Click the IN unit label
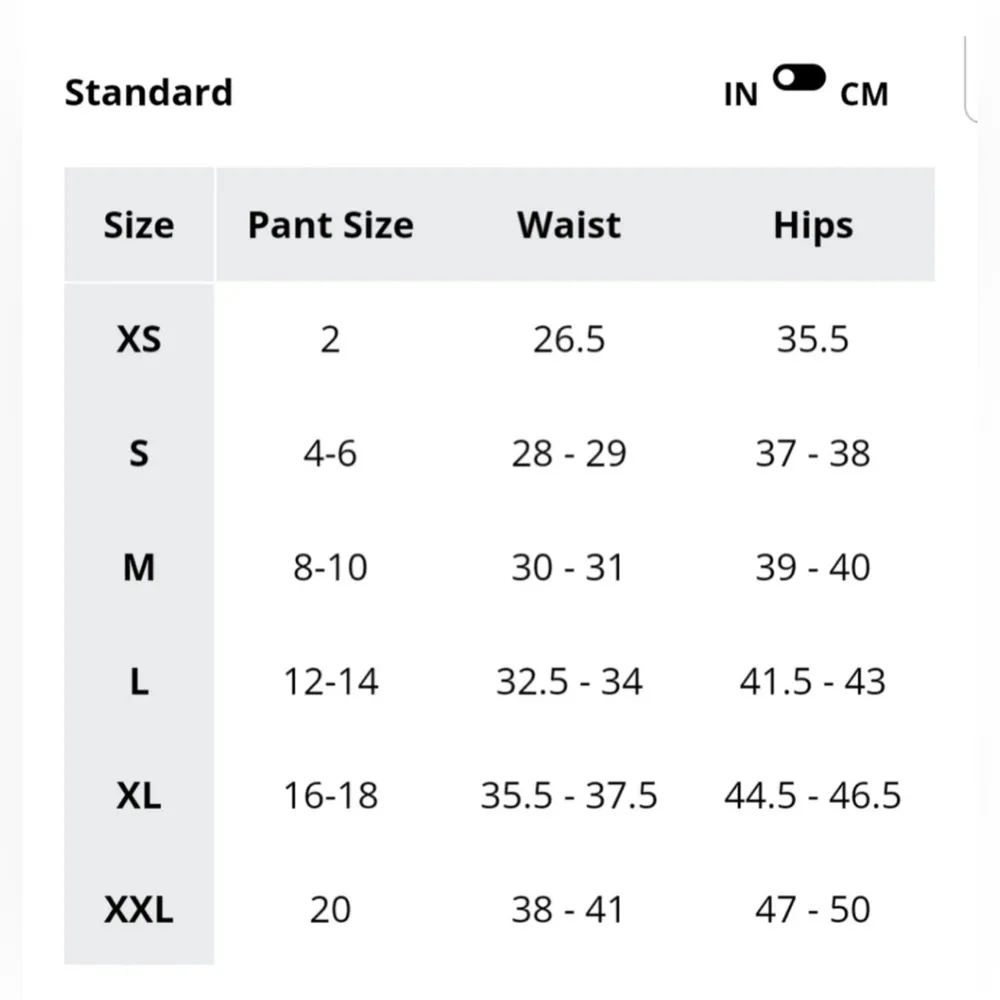 point(741,95)
